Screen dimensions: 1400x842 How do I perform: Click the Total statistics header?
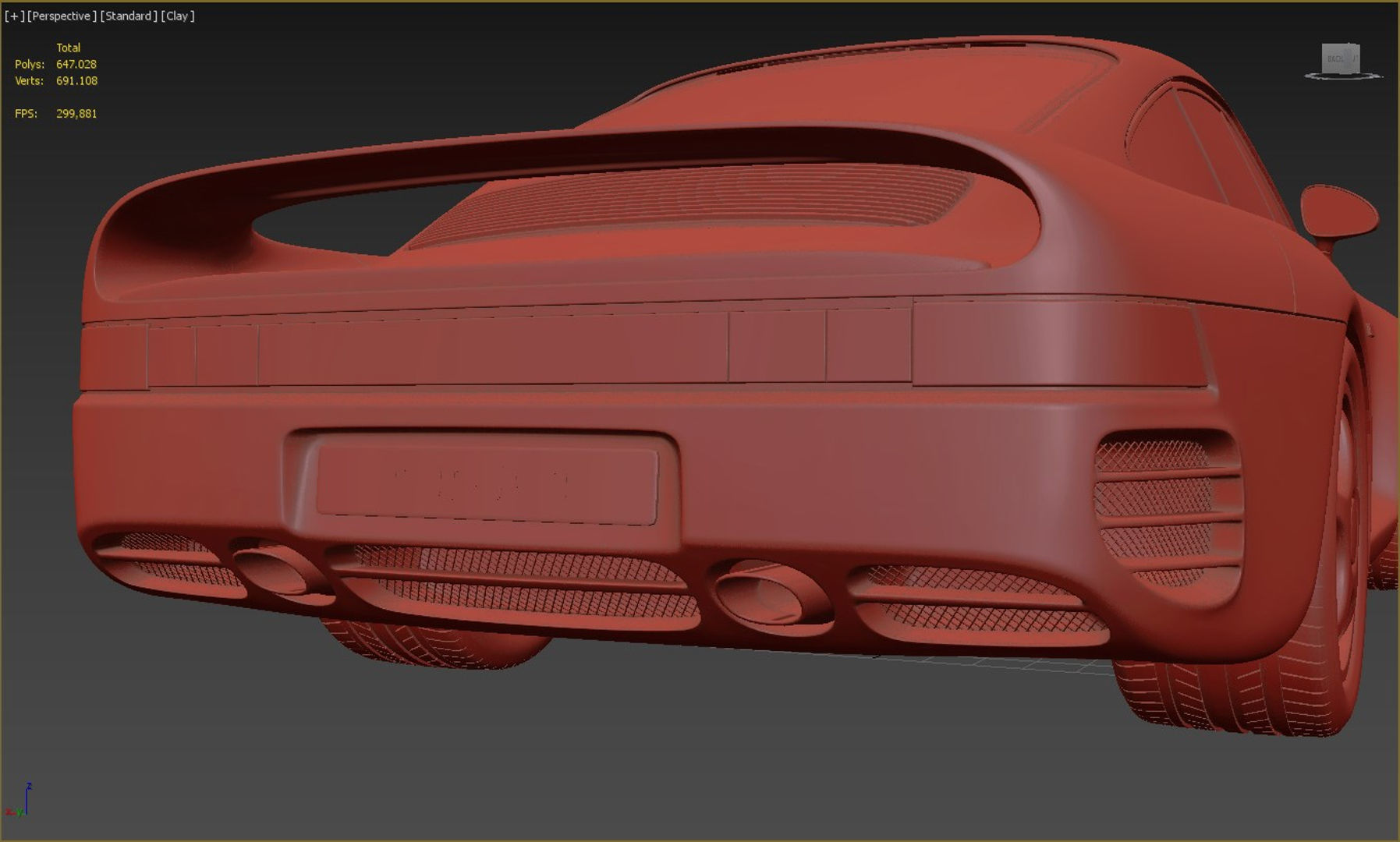(68, 48)
